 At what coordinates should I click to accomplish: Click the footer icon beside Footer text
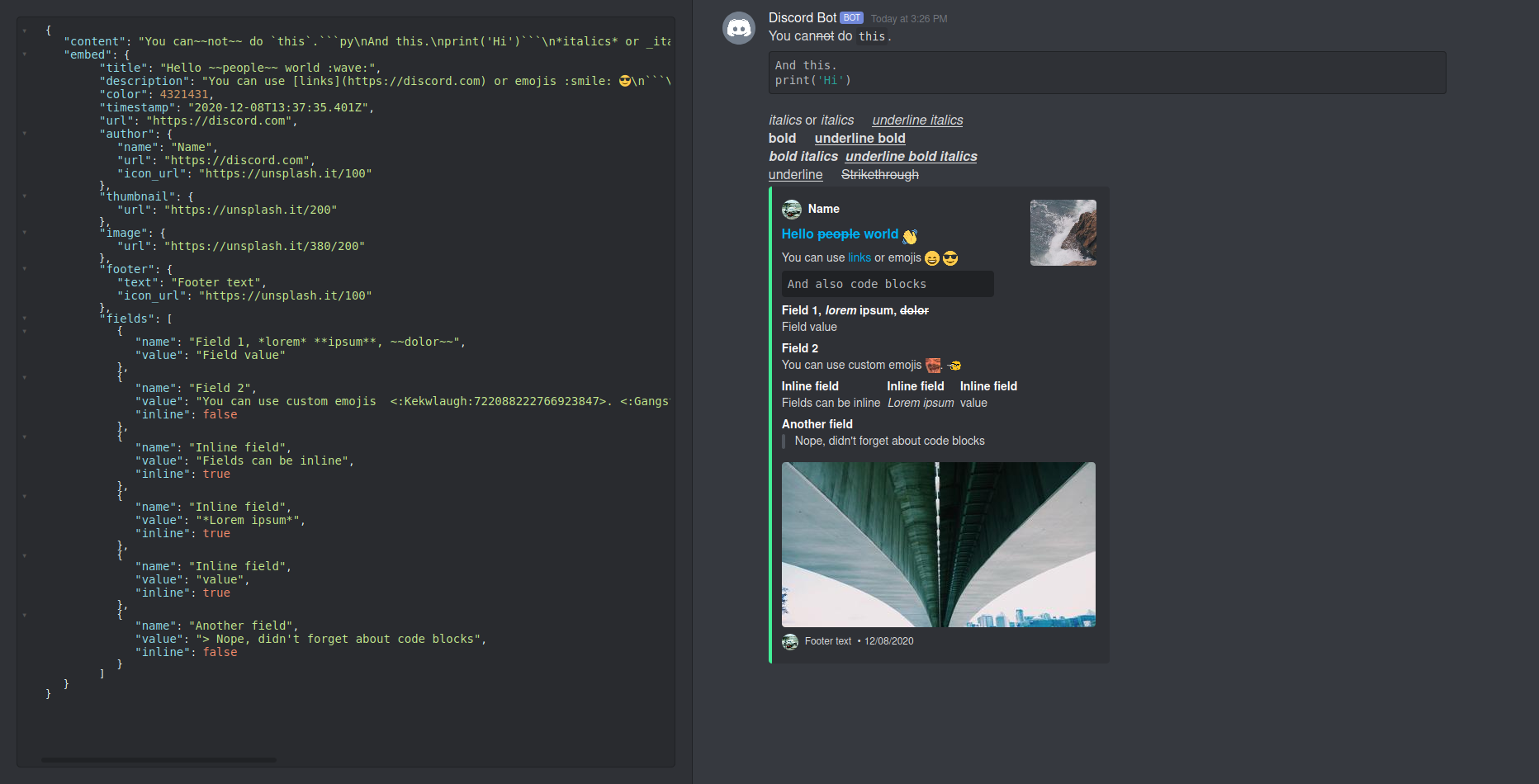click(x=790, y=642)
